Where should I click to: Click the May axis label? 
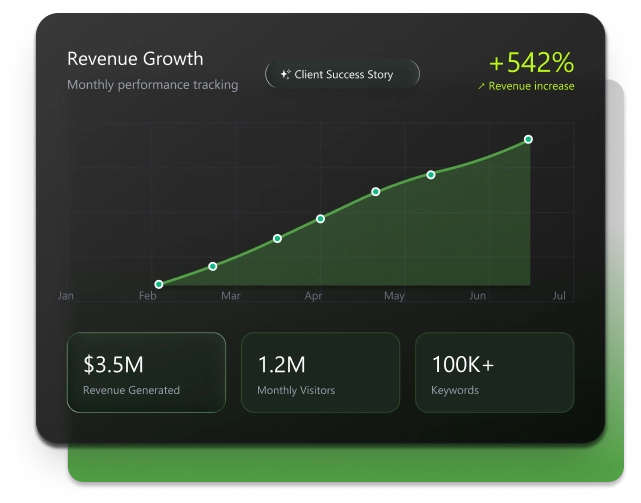pos(394,296)
